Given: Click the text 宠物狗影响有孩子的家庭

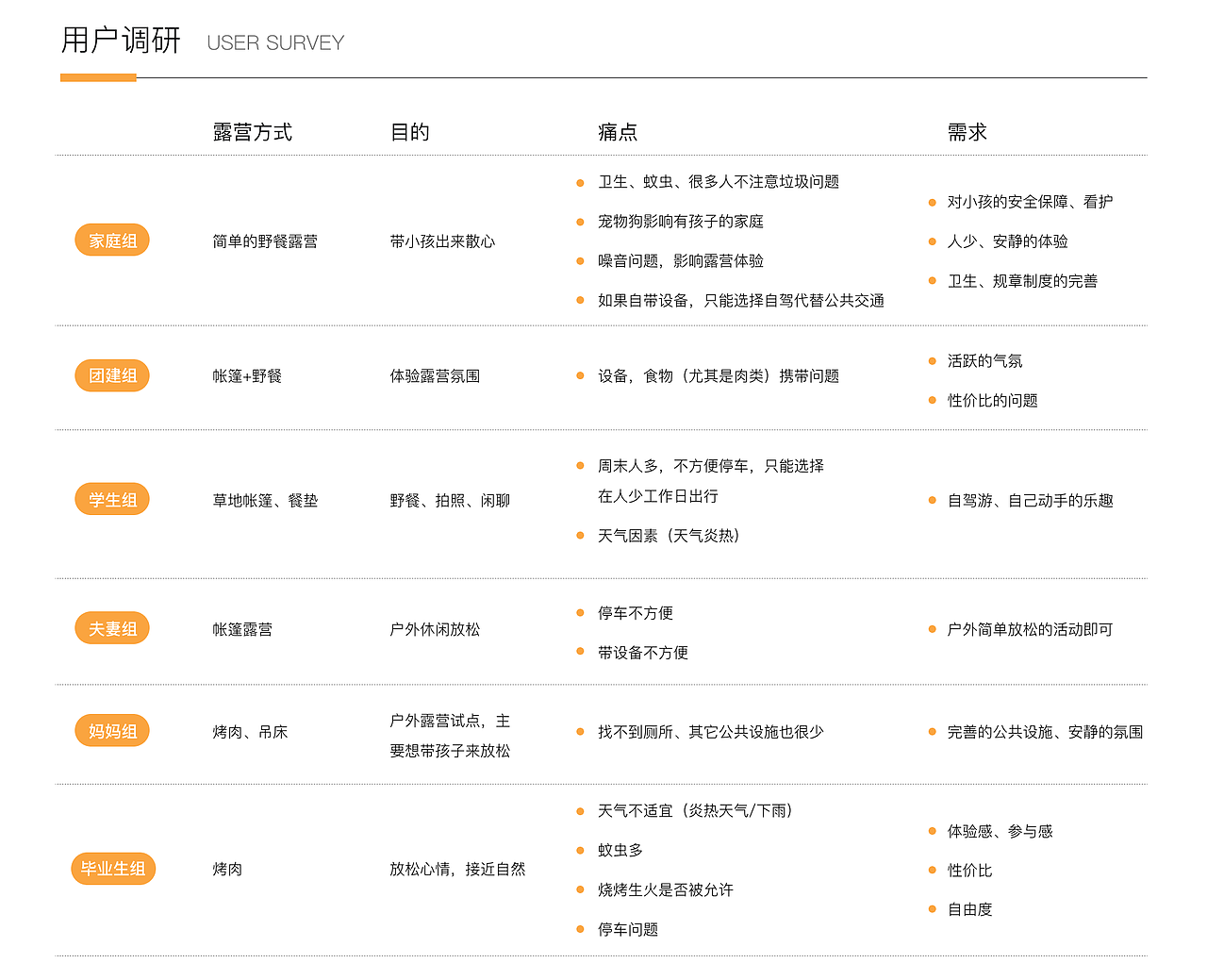Looking at the screenshot, I should [x=681, y=222].
